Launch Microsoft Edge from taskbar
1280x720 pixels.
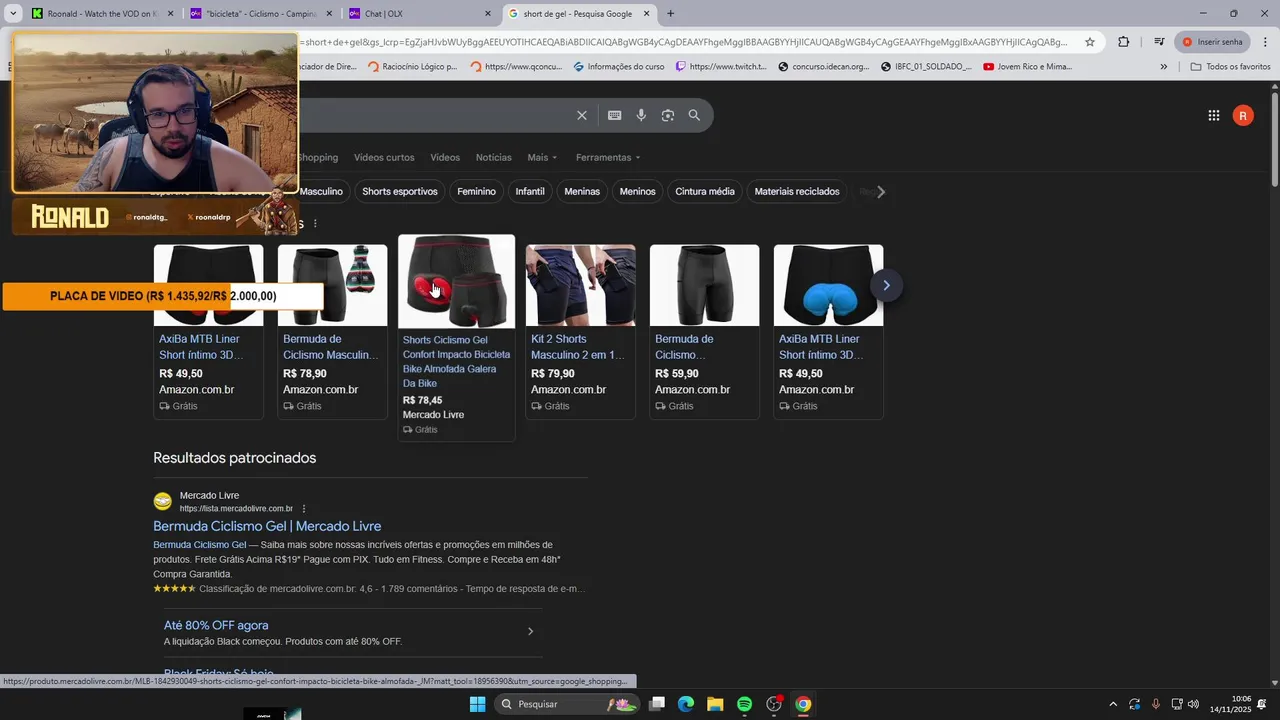(x=685, y=704)
